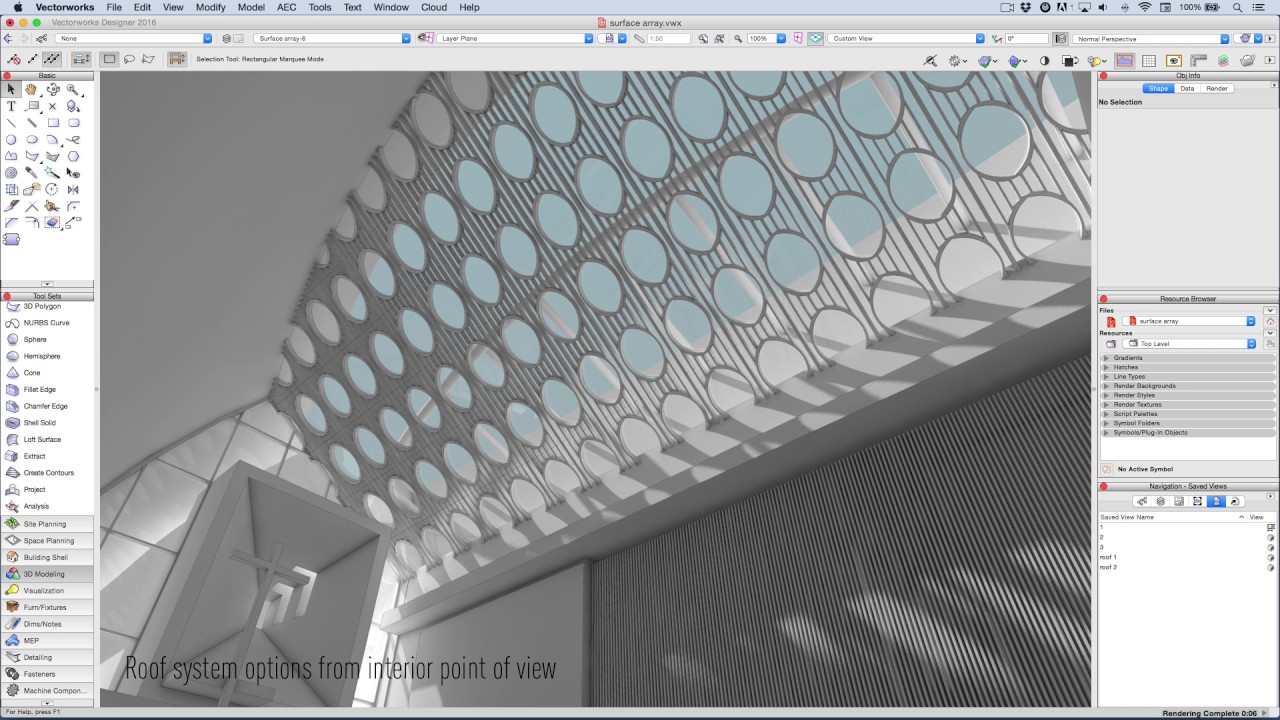Viewport: 1280px width, 720px height.
Task: Select the Zoom tool
Action: pyautogui.click(x=72, y=89)
